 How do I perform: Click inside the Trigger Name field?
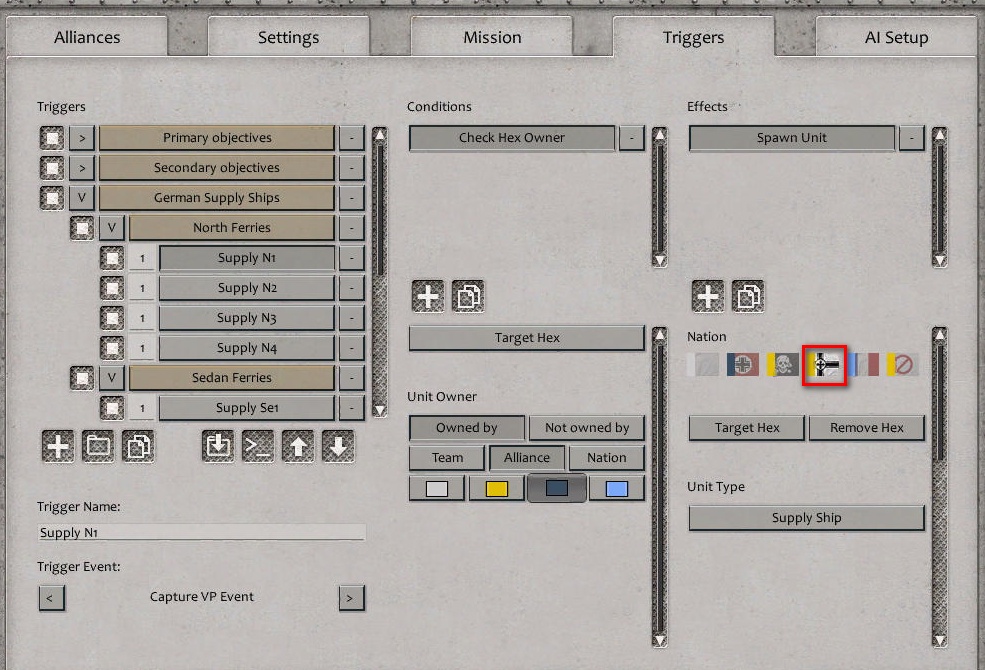coord(200,532)
